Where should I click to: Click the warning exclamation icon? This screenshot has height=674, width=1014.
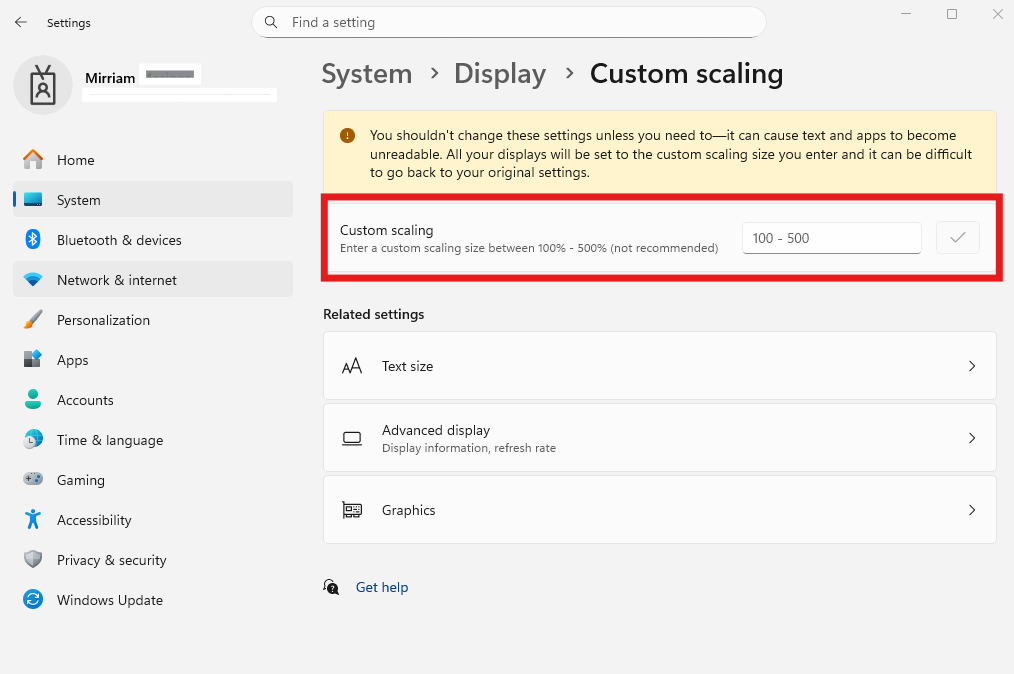[x=347, y=136]
